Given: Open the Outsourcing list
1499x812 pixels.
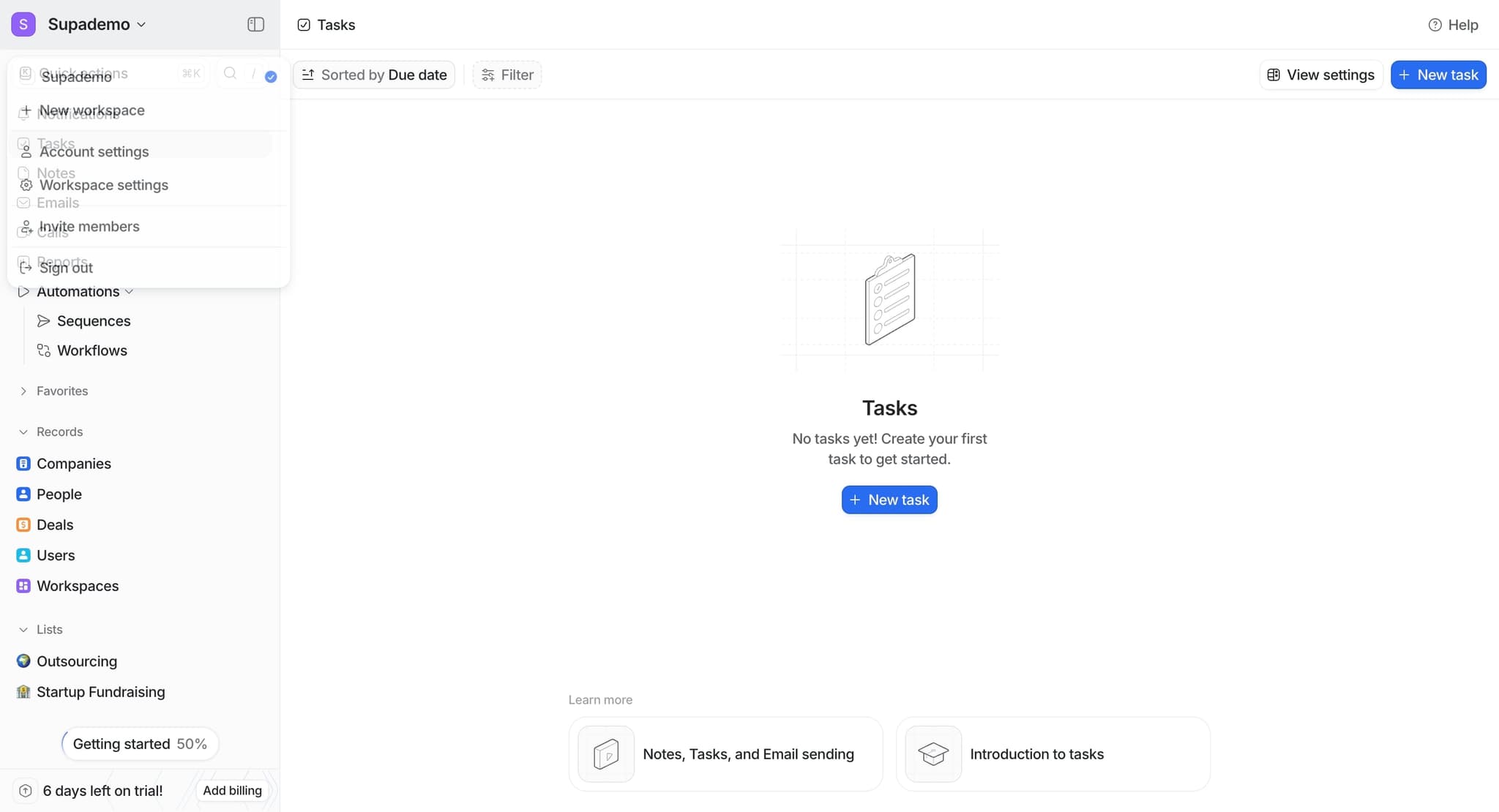Looking at the screenshot, I should pyautogui.click(x=77, y=661).
